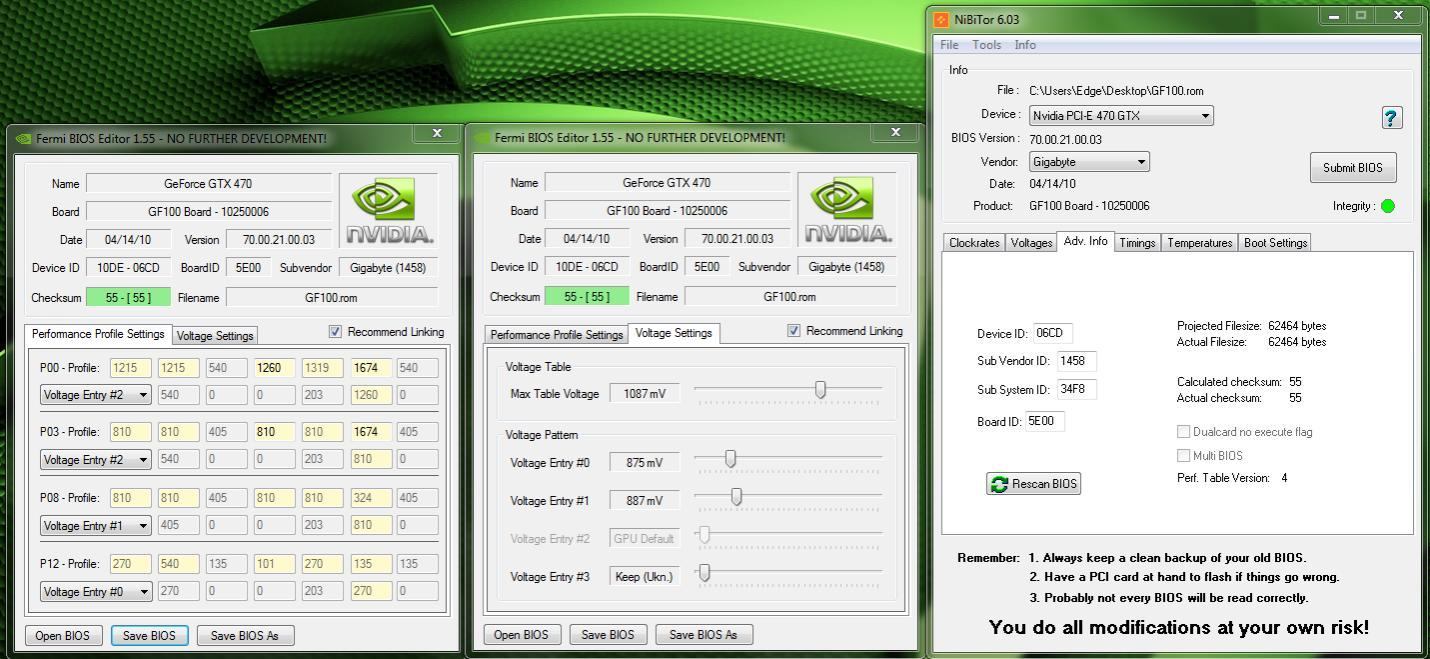Click the green Integrity indicator light

[x=1388, y=206]
